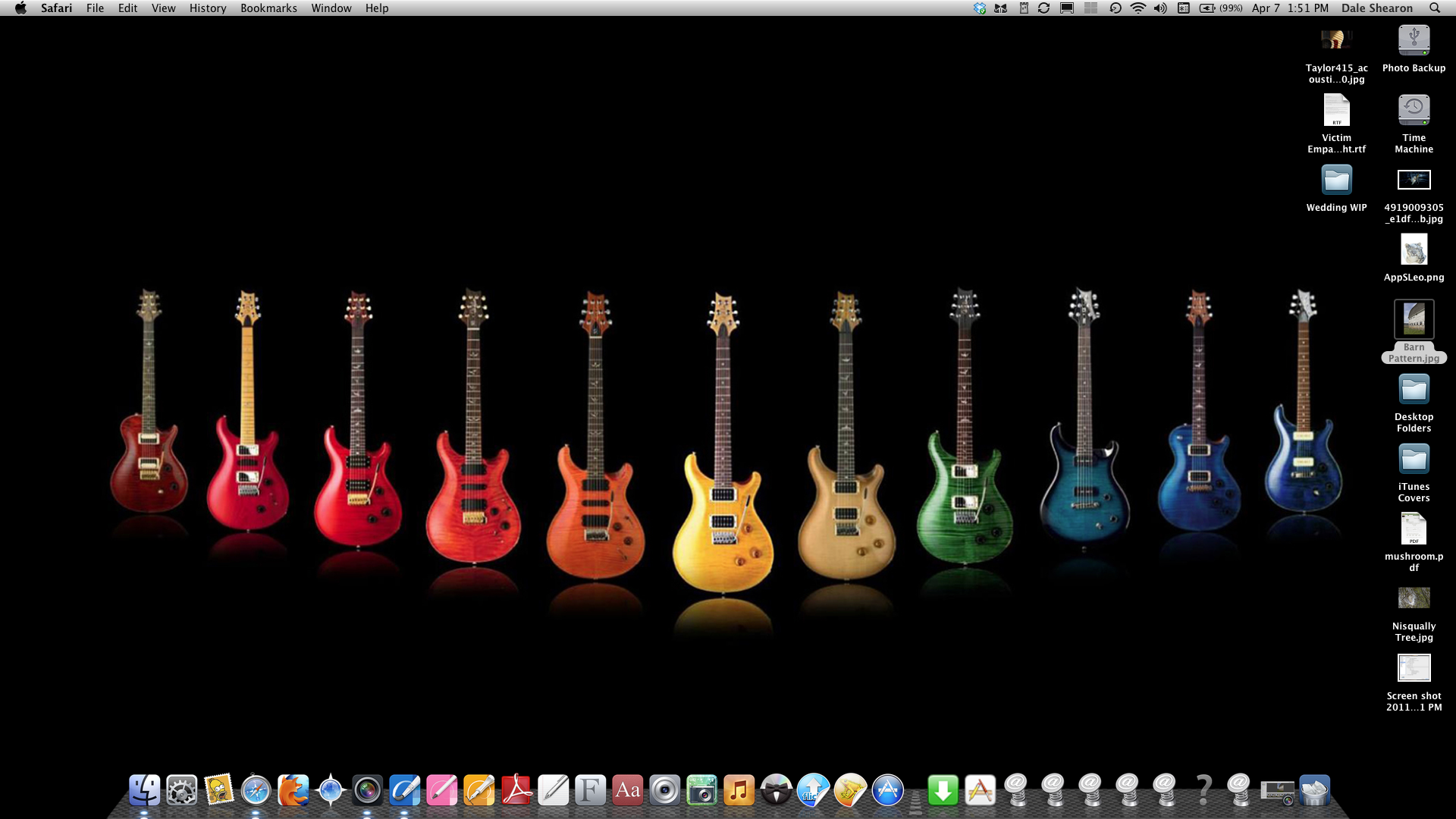Click the Safari compass in the Dock
The width and height of the screenshot is (1456, 819).
pos(256,790)
